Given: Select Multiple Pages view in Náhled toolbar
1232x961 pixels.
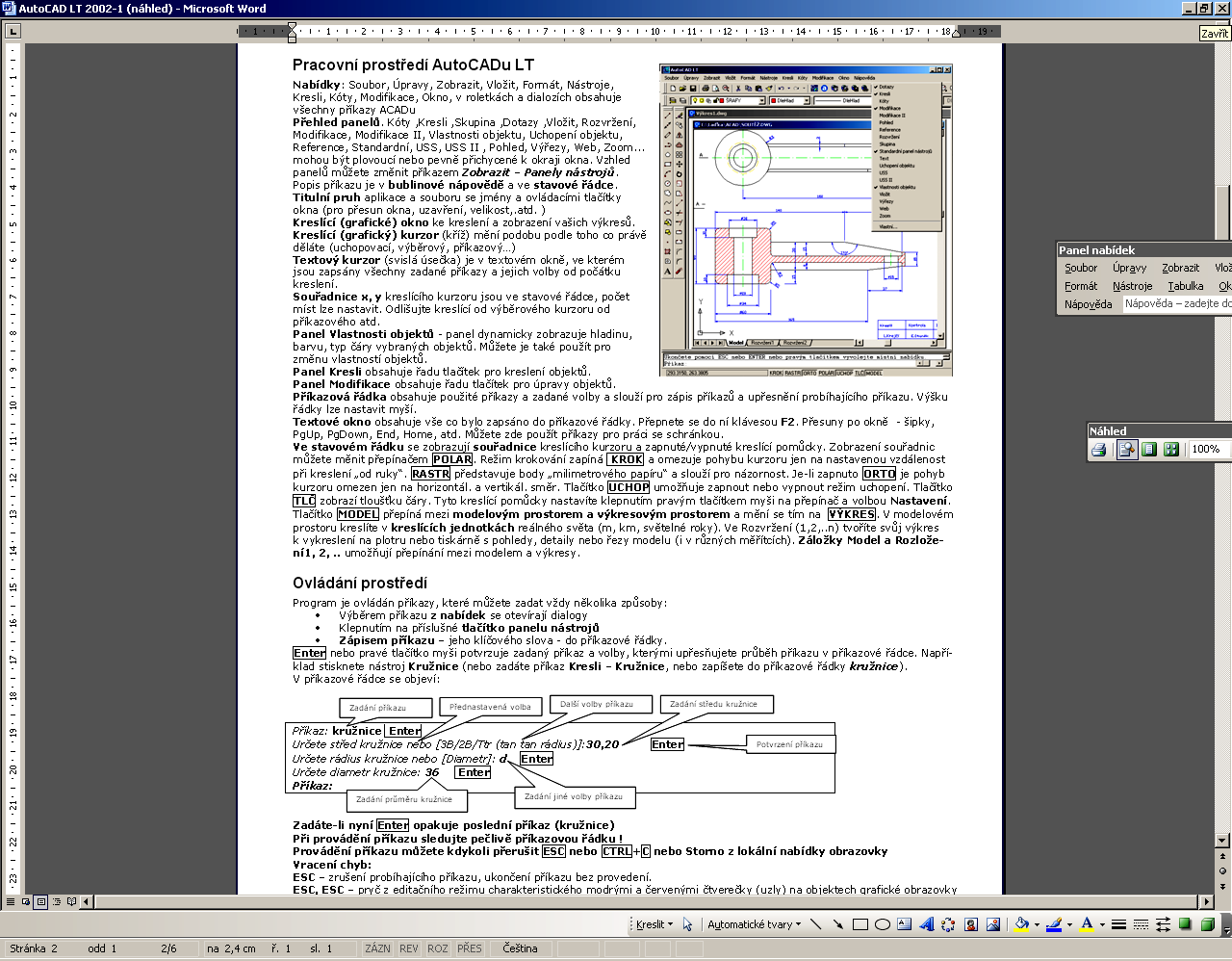Looking at the screenshot, I should coord(1171,449).
